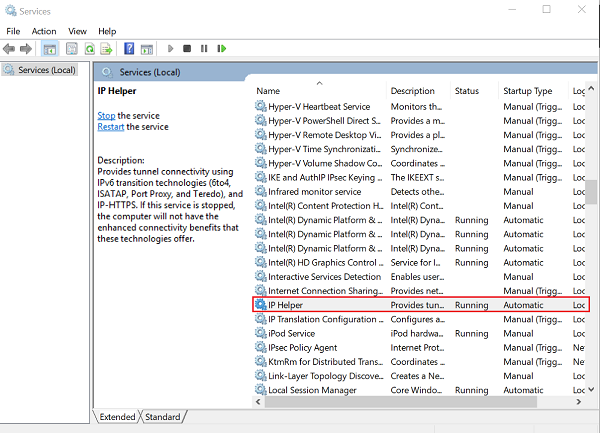Screen dimensions: 600x433
Task: Select the Hyper-V Volume Shadow Co... row
Action: 419,163
